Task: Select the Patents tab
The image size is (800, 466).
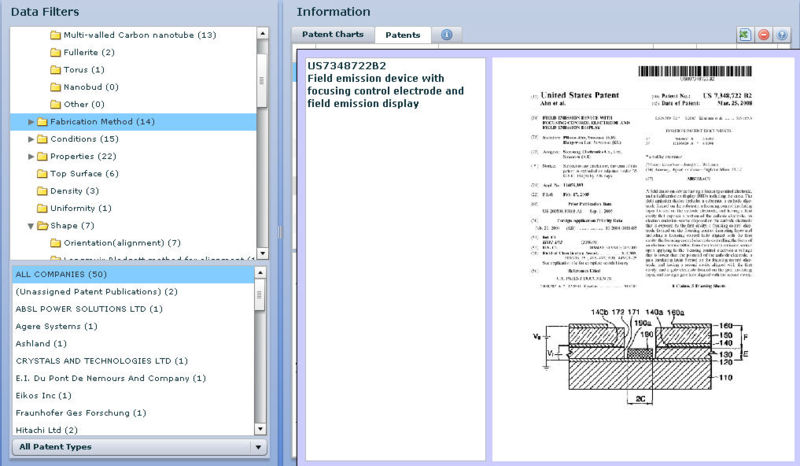Action: (x=403, y=35)
